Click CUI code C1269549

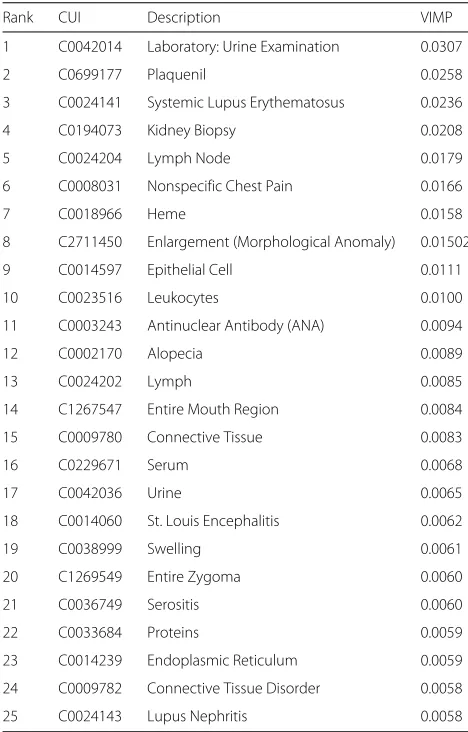click(90, 577)
